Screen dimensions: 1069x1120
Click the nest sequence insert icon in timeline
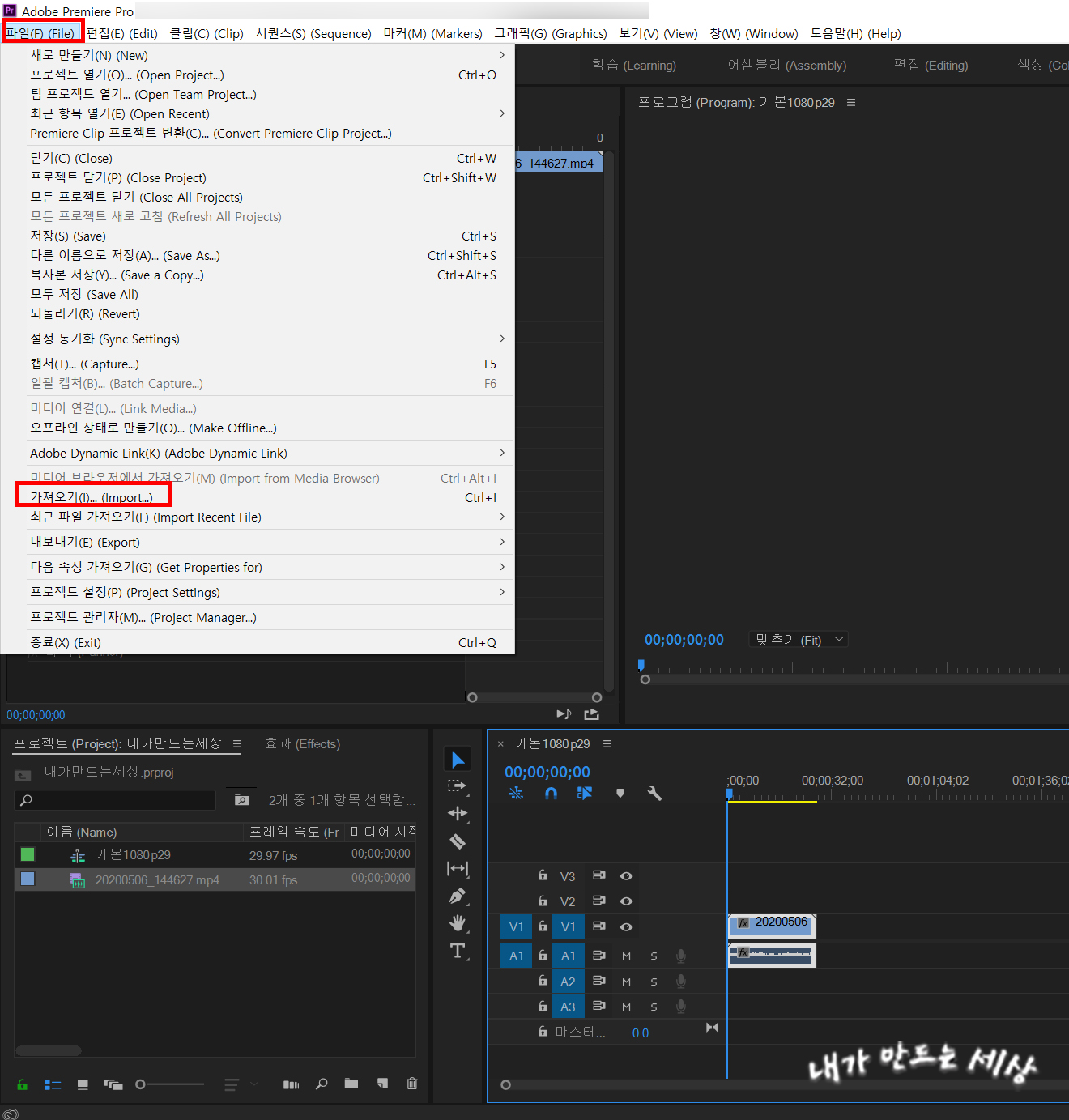pos(516,794)
